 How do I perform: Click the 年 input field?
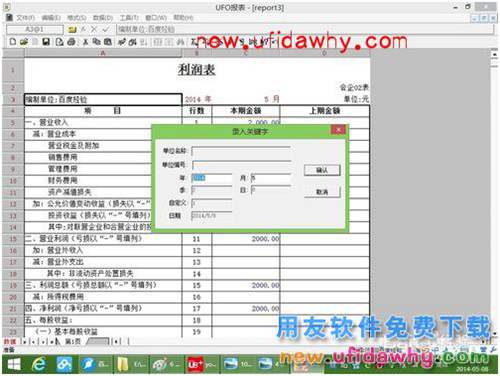[x=212, y=178]
